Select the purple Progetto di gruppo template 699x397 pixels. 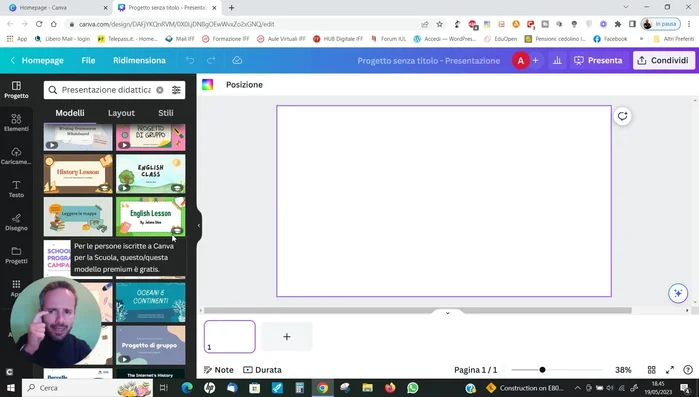pos(151,345)
